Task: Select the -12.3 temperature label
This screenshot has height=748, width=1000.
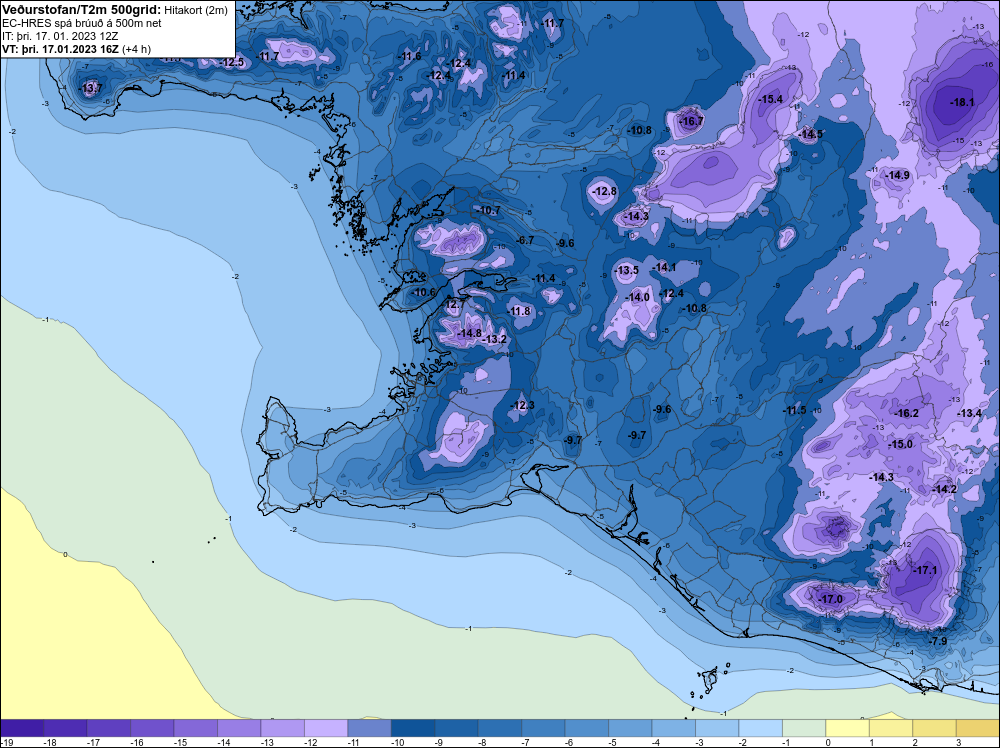Action: pyautogui.click(x=522, y=406)
